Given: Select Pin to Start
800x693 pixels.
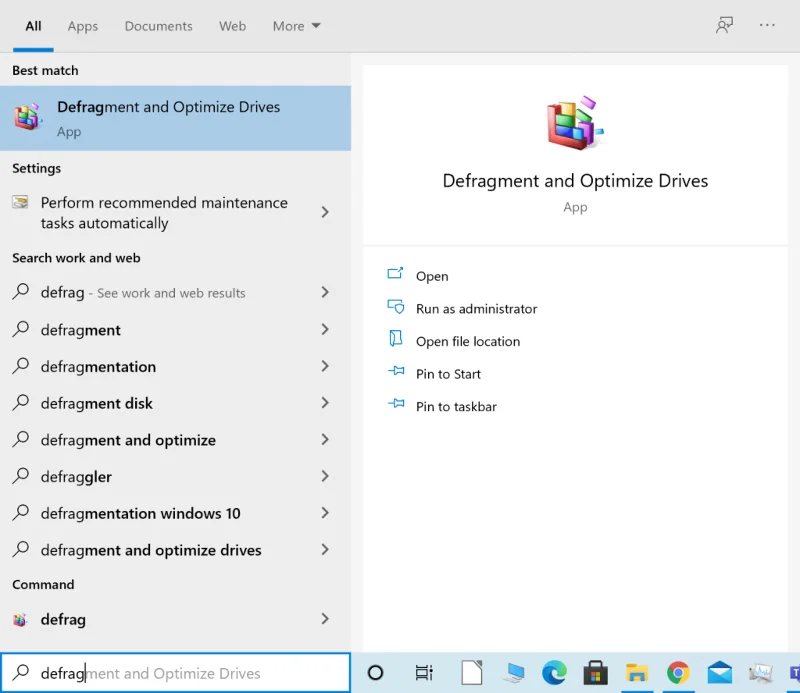Looking at the screenshot, I should [x=448, y=374].
